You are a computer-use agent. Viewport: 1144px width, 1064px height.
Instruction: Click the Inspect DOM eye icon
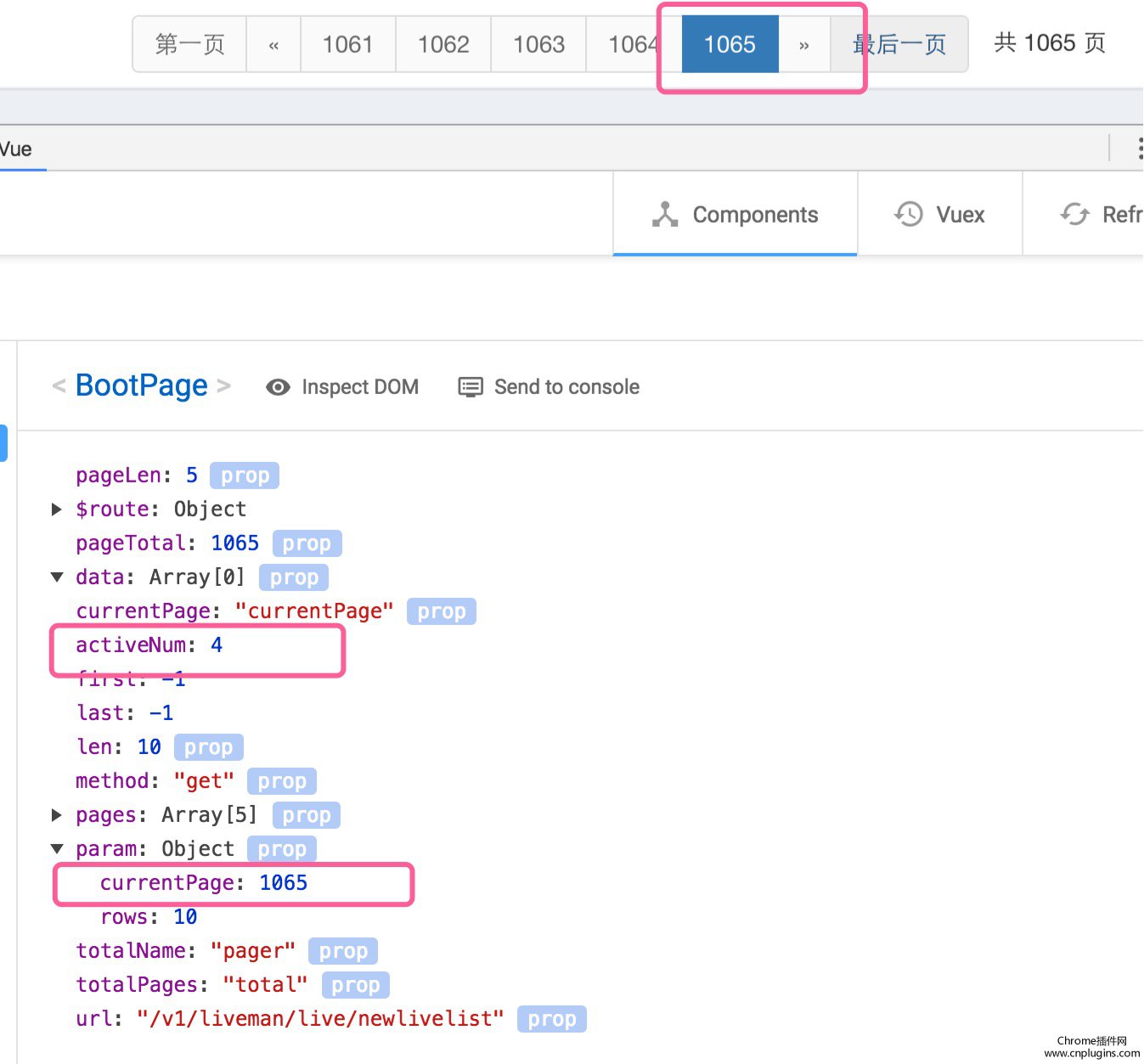coord(278,387)
